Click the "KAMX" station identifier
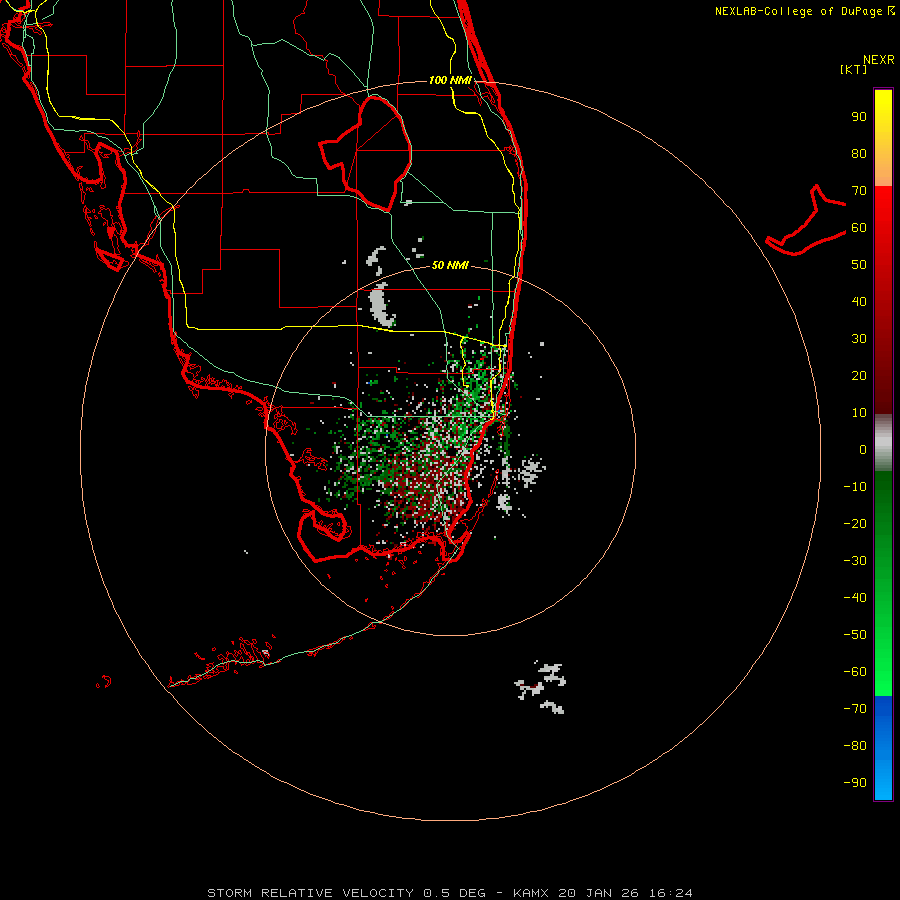 pos(530,893)
